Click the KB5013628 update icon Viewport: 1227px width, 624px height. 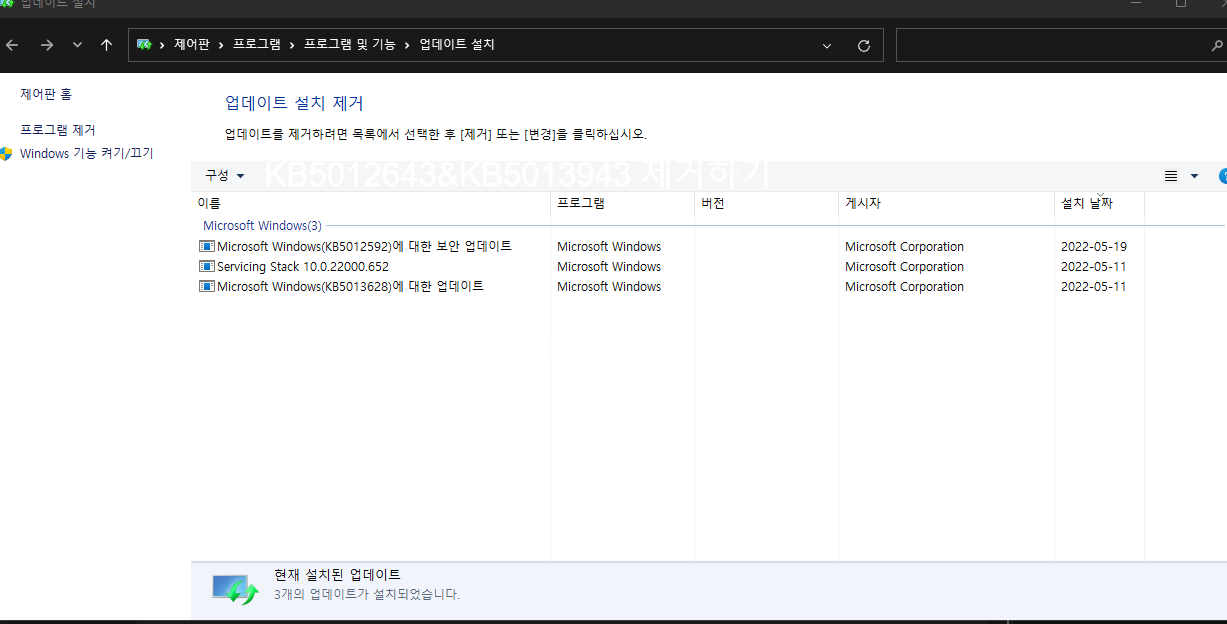pyautogui.click(x=207, y=286)
